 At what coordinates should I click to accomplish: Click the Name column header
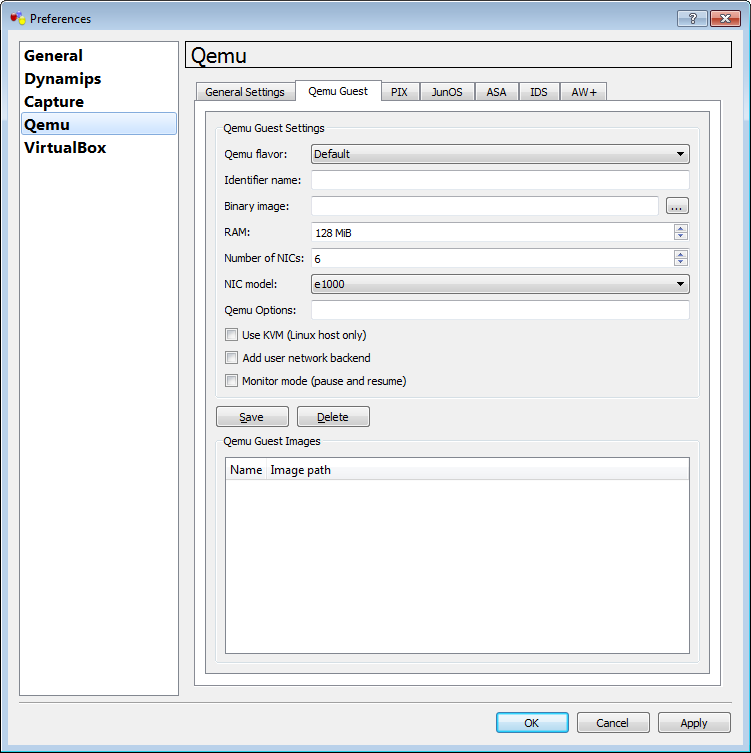pyautogui.click(x=246, y=470)
